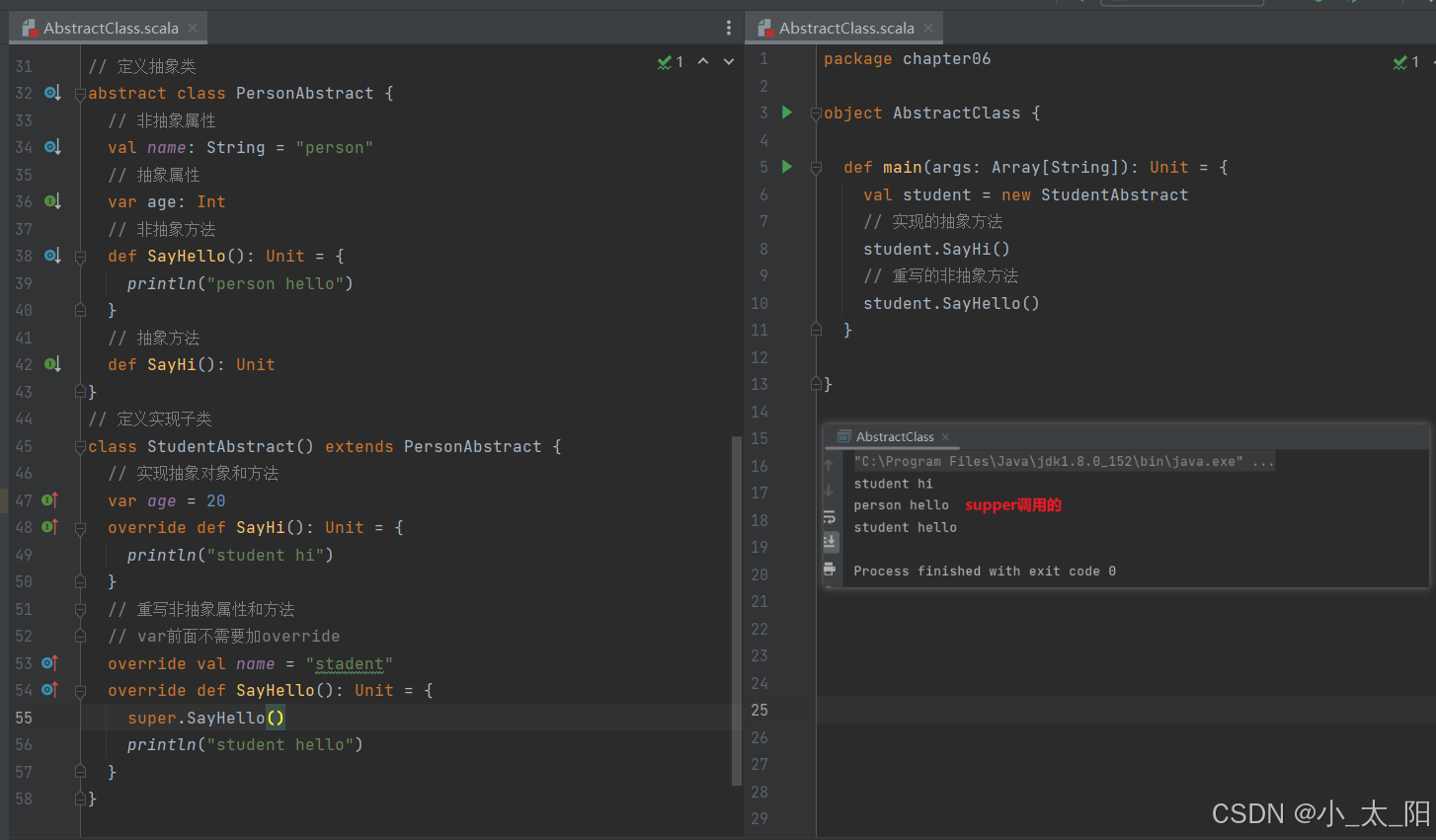Collapse SayHello override fold at line 54

tap(80, 691)
